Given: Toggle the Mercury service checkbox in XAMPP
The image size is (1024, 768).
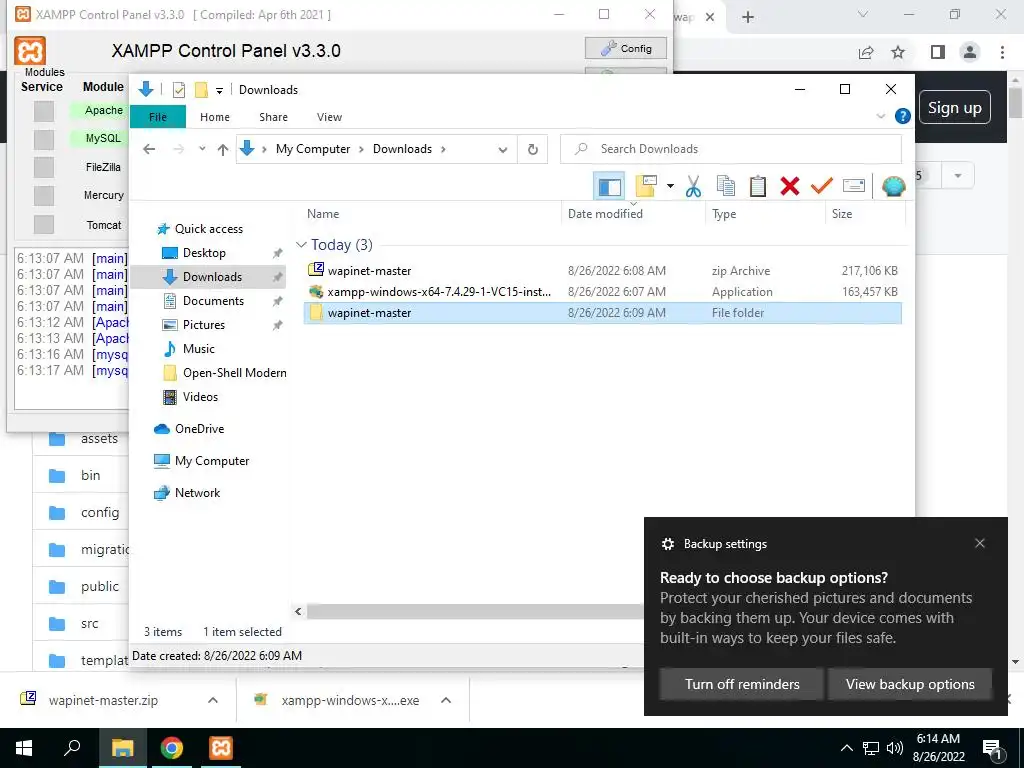Looking at the screenshot, I should click(x=44, y=195).
